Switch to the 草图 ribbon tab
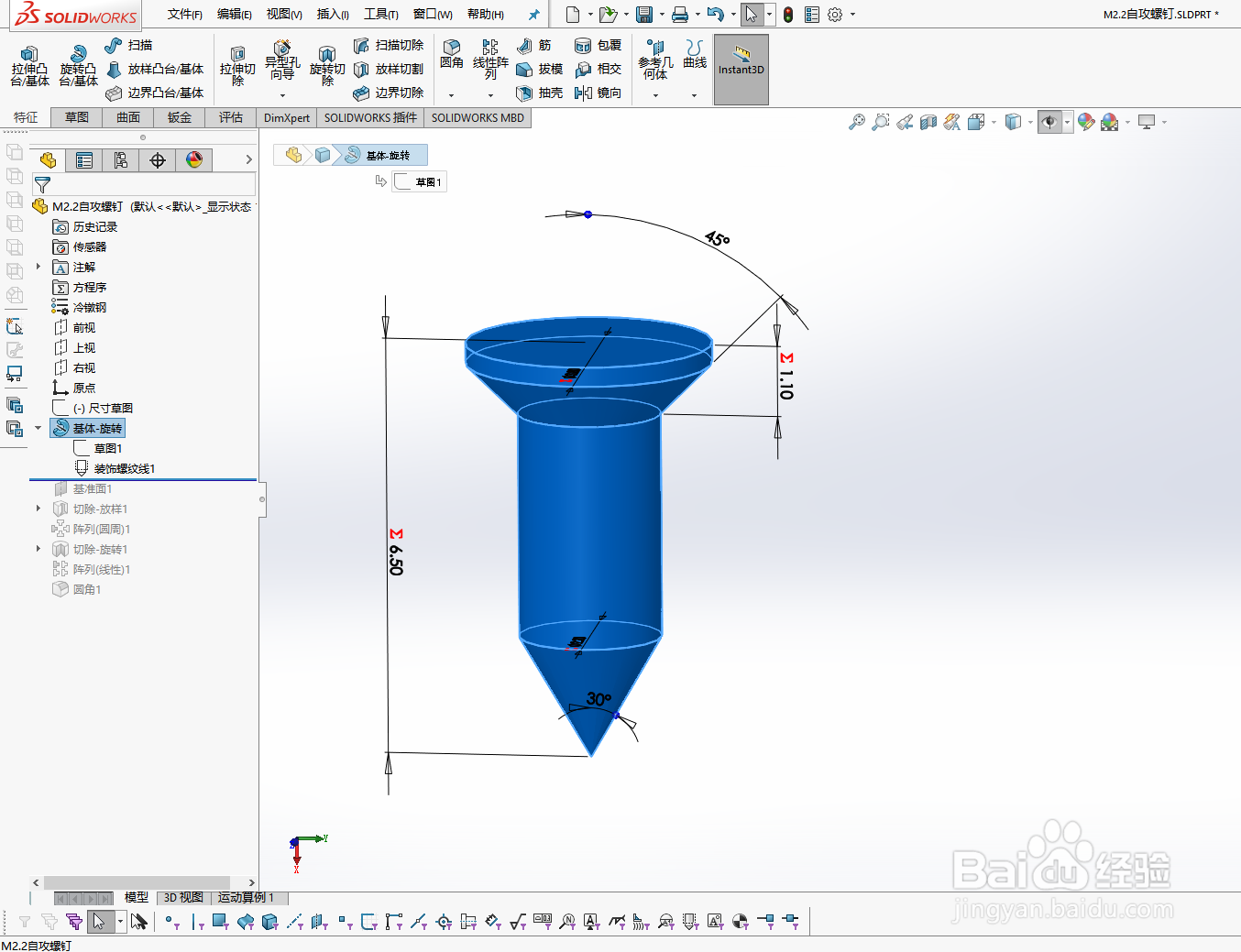The image size is (1241, 952). tap(77, 117)
